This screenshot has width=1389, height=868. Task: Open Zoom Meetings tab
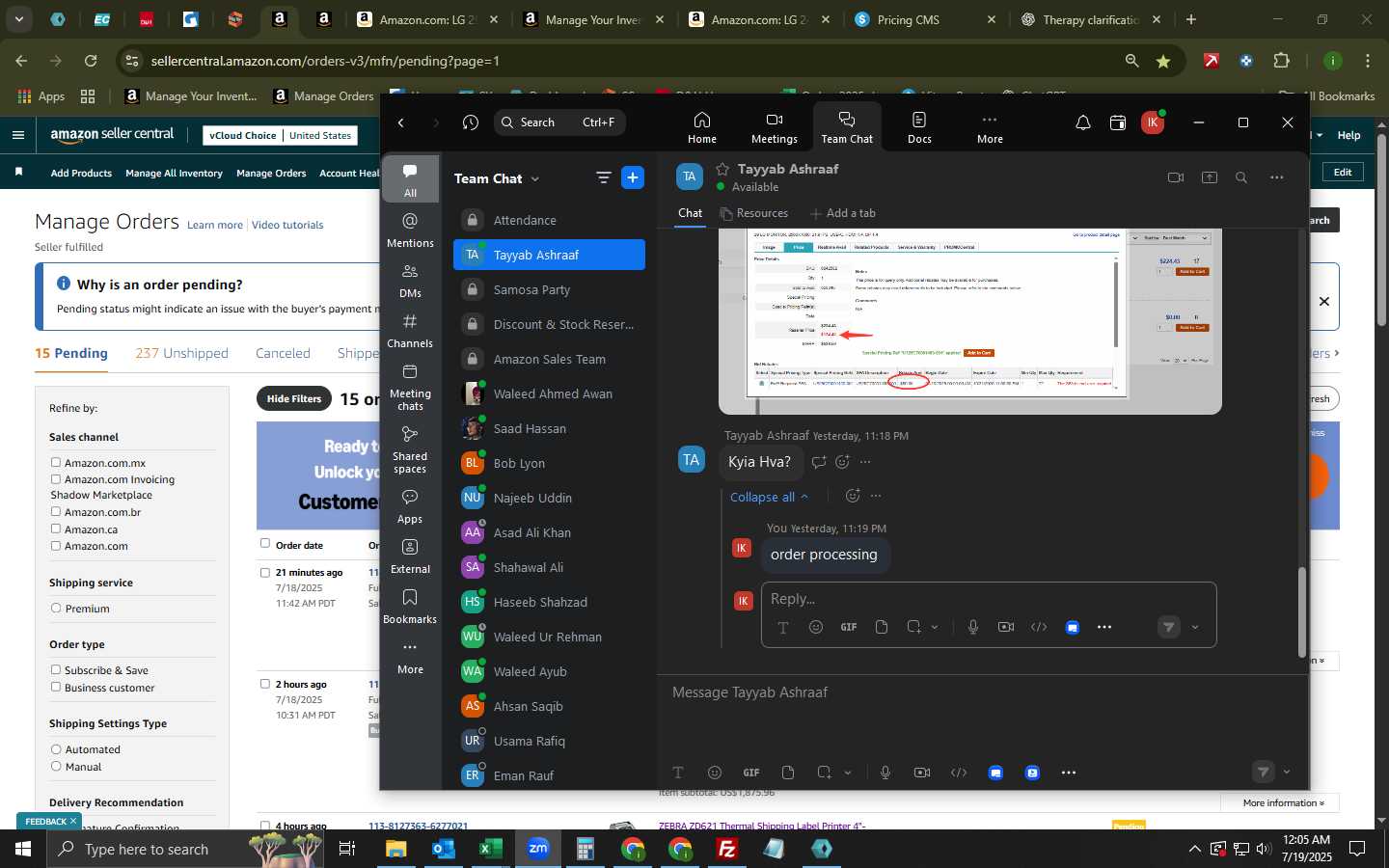(x=774, y=126)
